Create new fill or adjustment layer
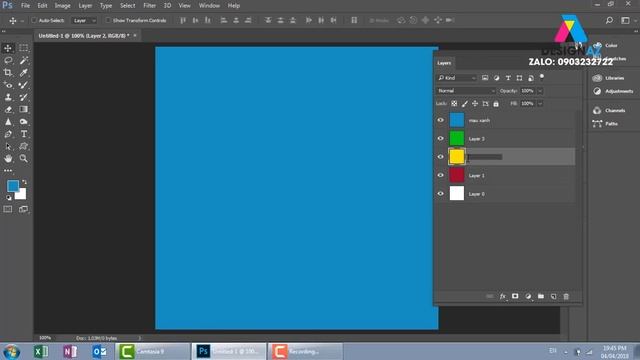 pyautogui.click(x=528, y=296)
